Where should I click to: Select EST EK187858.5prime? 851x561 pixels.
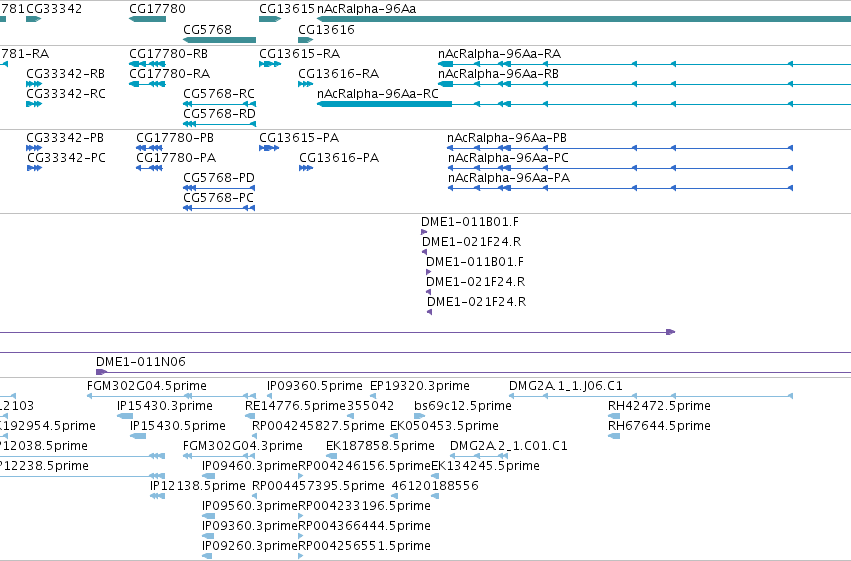(x=380, y=446)
